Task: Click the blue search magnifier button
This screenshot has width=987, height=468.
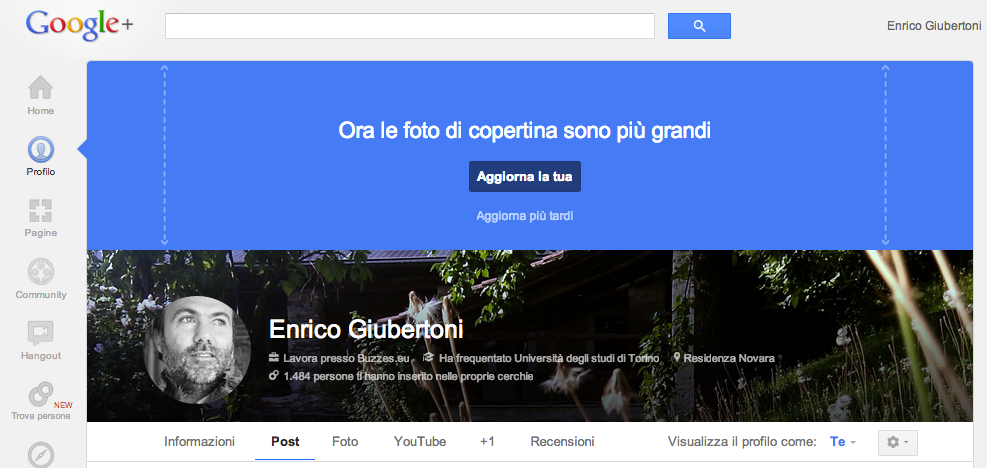Action: tap(699, 26)
